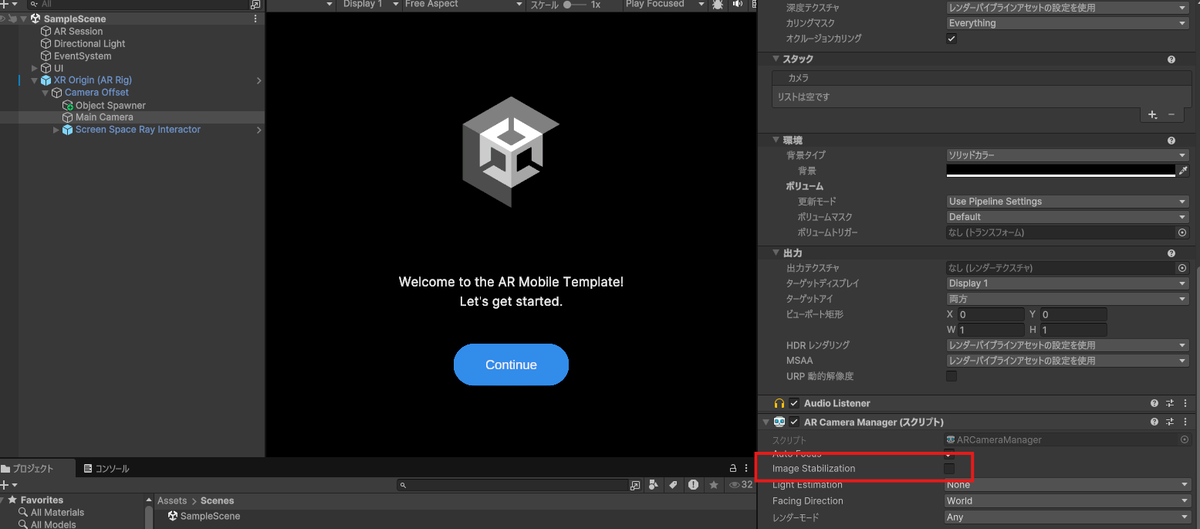The width and height of the screenshot is (1200, 529).
Task: Open the ターゲットディスプレイ Display 1 dropdown
Action: point(1066,284)
